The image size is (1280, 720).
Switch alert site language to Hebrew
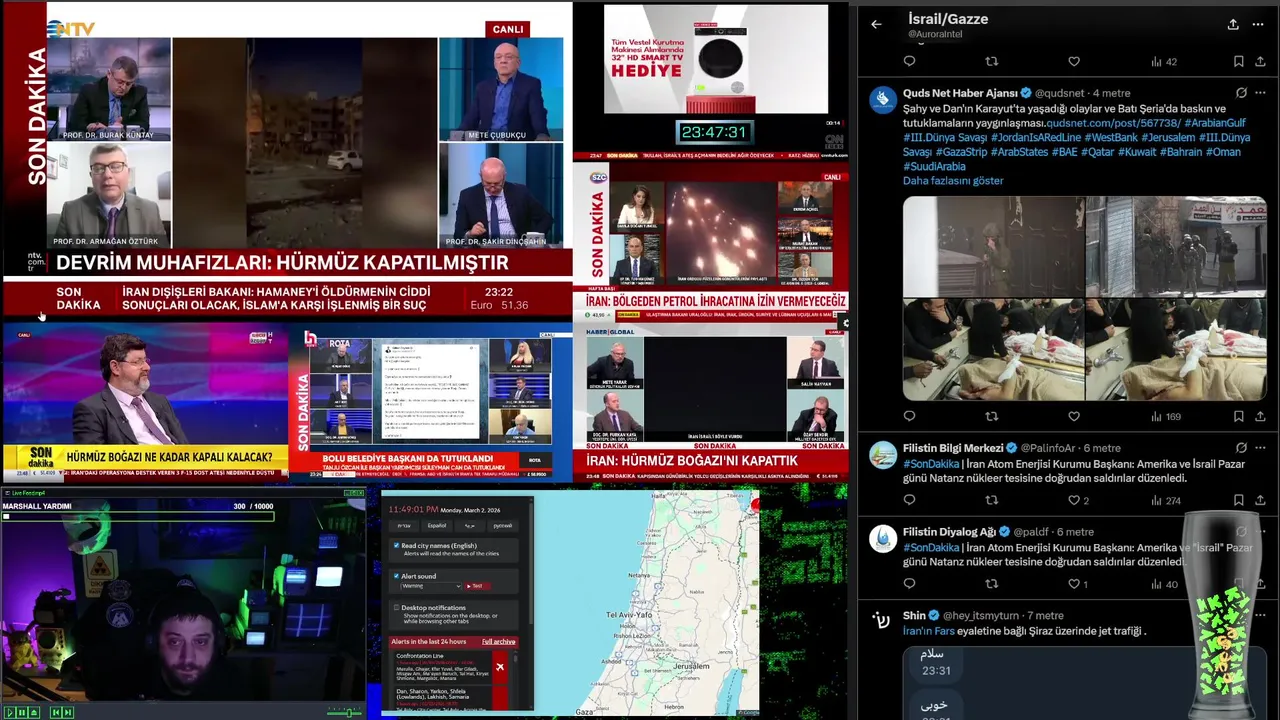click(x=405, y=525)
